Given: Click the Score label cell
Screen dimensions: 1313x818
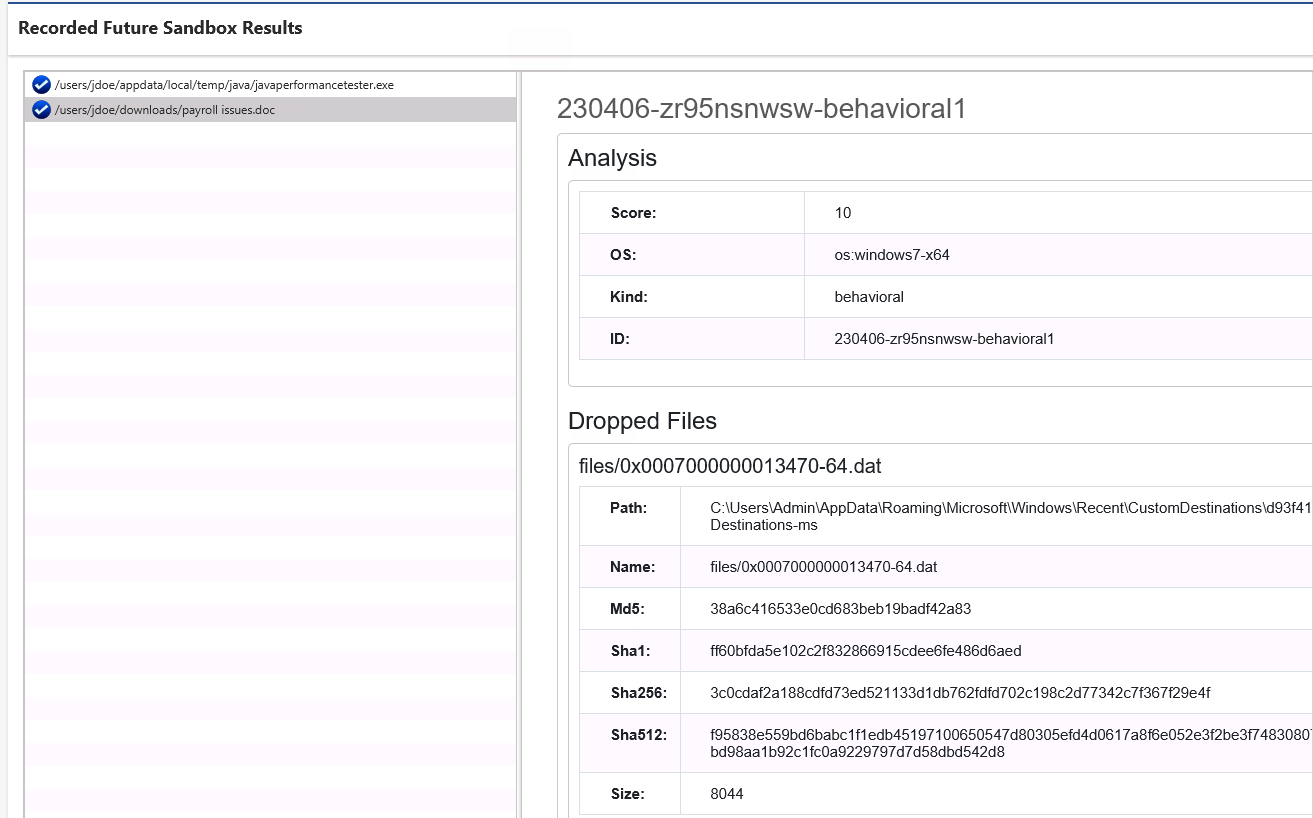Looking at the screenshot, I should point(692,213).
